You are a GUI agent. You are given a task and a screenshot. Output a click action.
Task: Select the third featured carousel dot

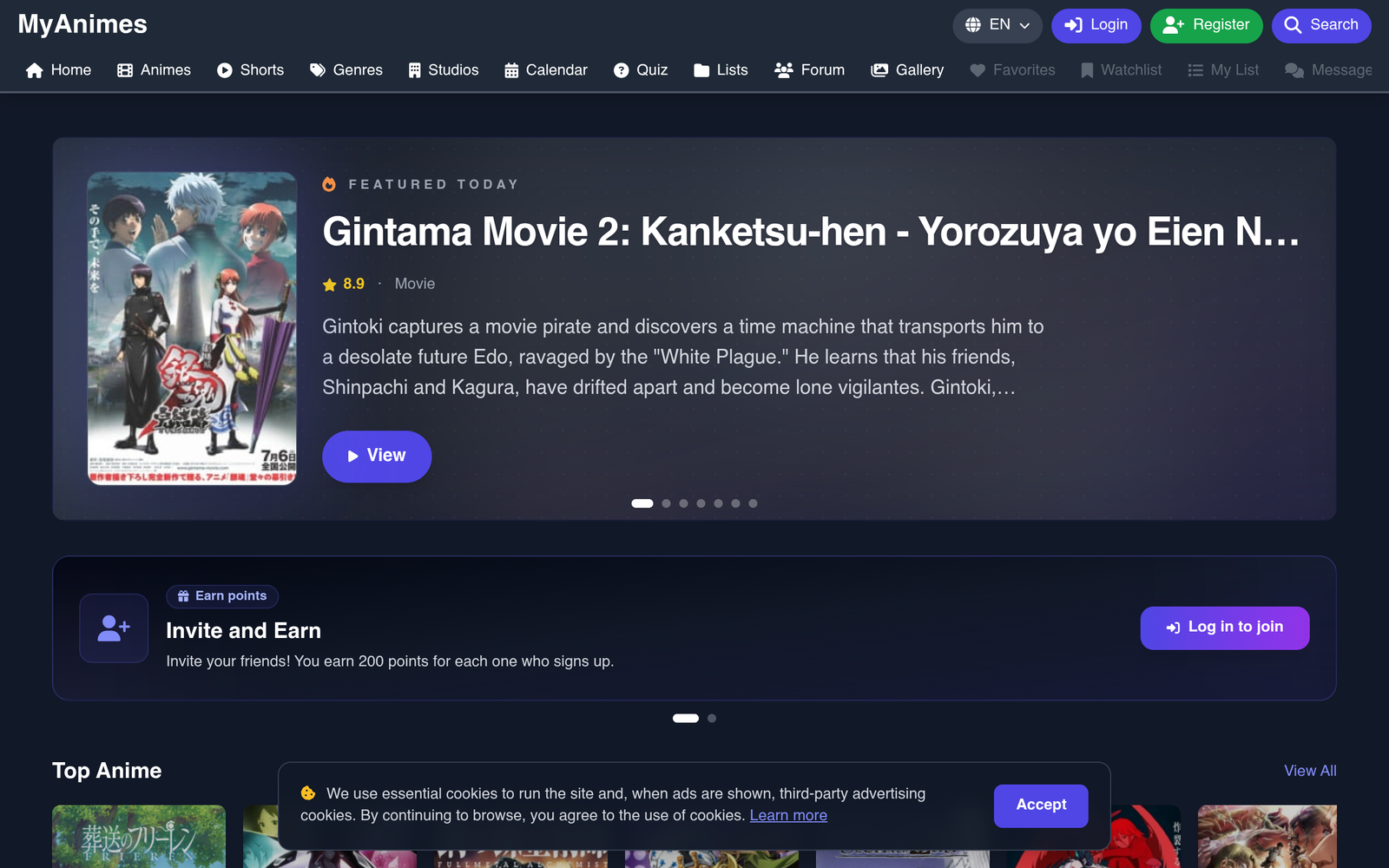(x=683, y=503)
